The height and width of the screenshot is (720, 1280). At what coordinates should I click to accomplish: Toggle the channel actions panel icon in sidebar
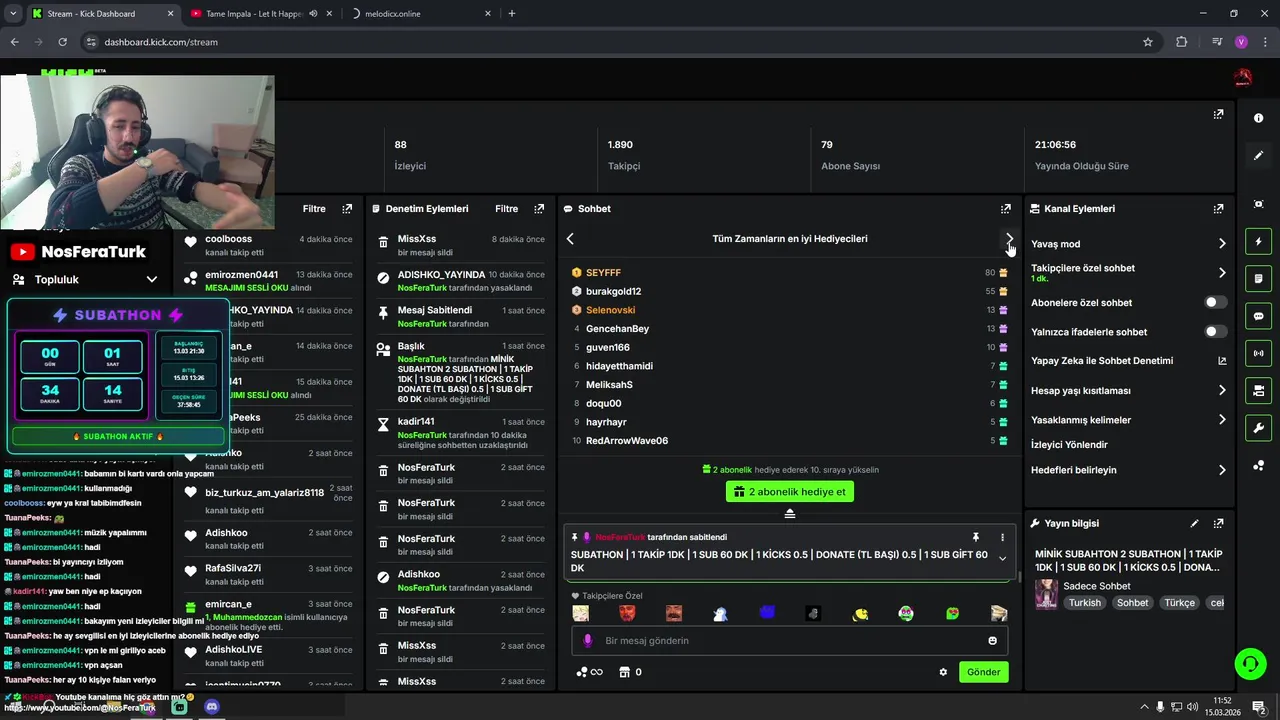(1258, 390)
